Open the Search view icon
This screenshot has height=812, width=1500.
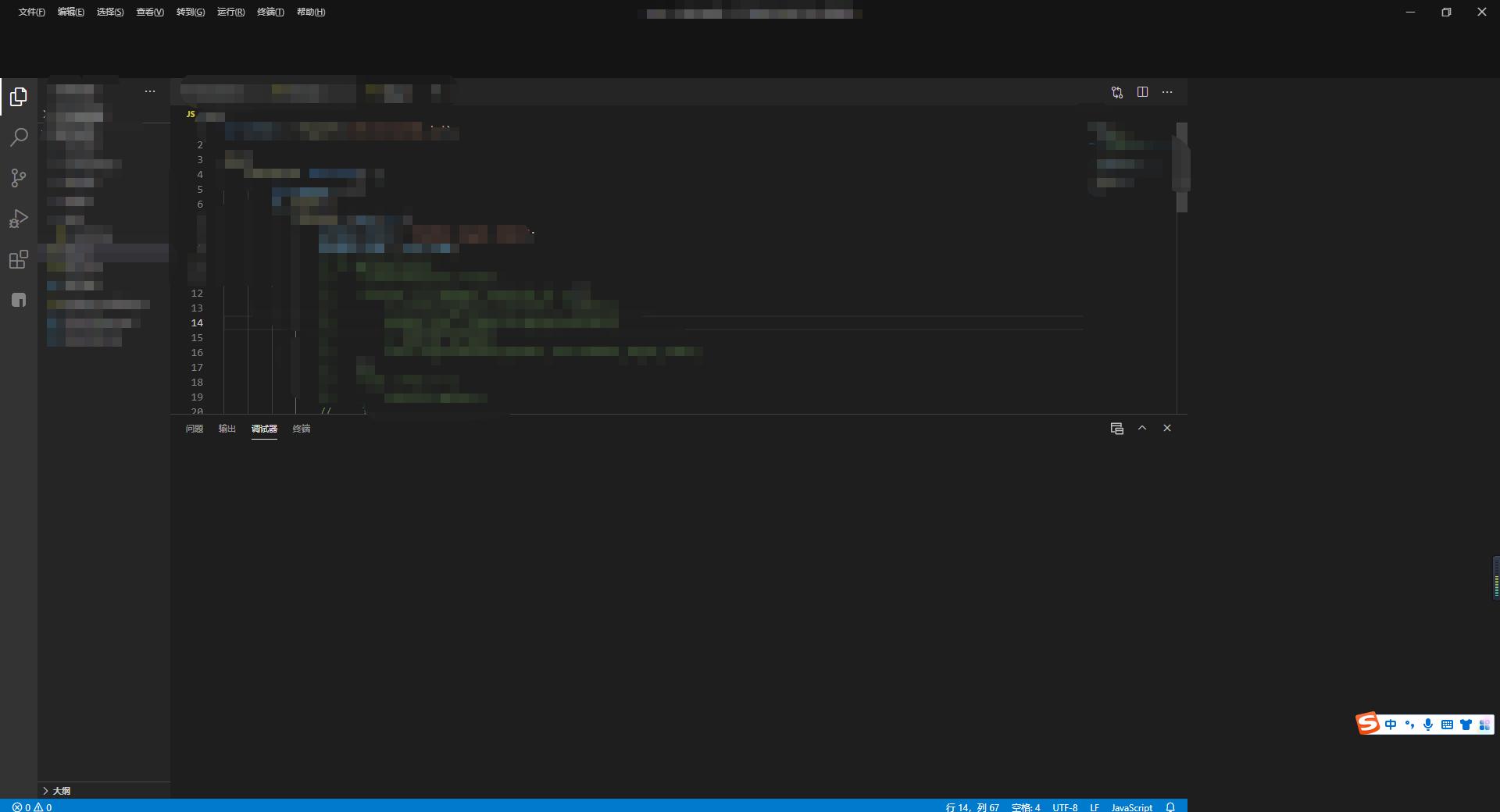click(19, 137)
